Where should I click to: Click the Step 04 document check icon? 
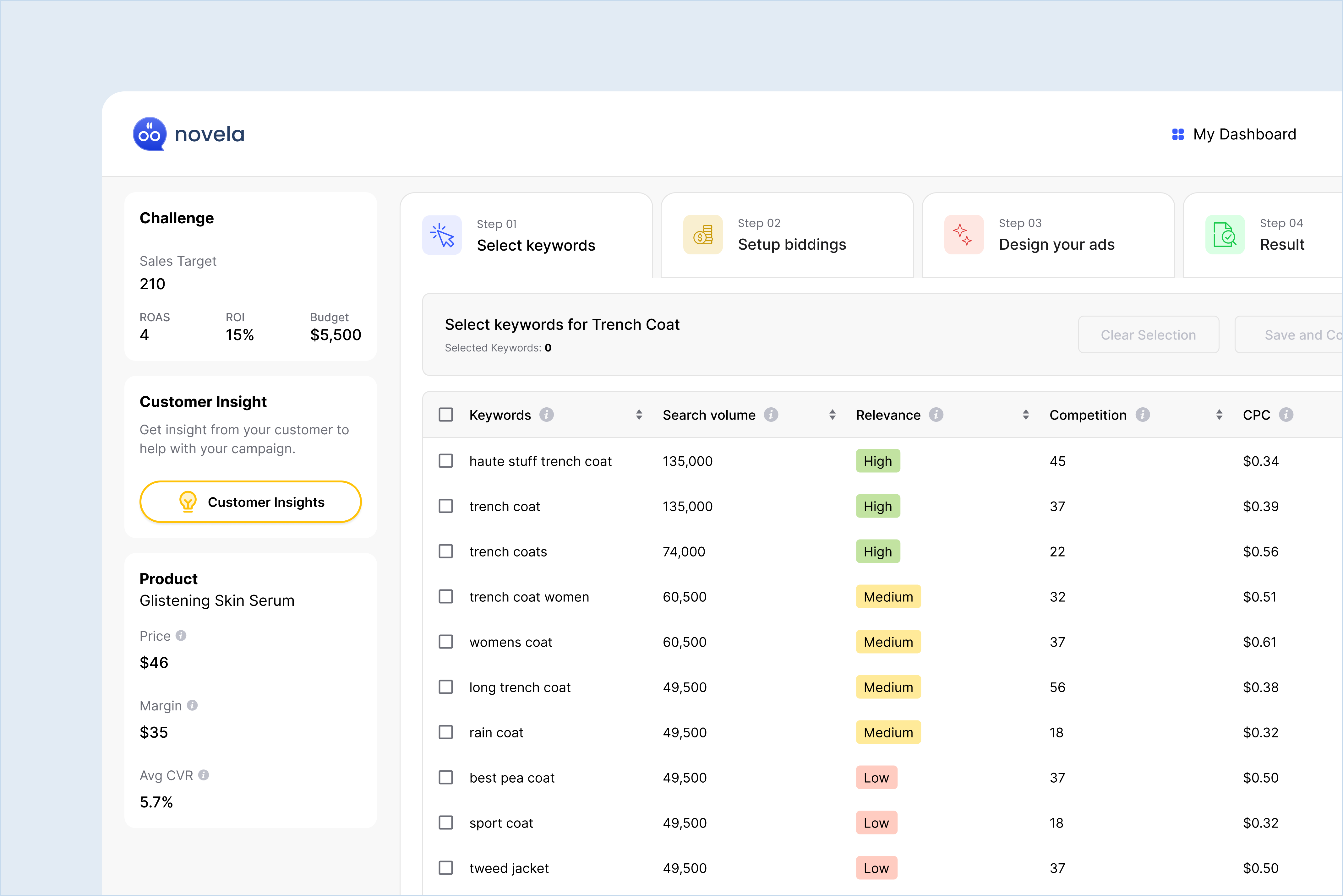click(1225, 234)
